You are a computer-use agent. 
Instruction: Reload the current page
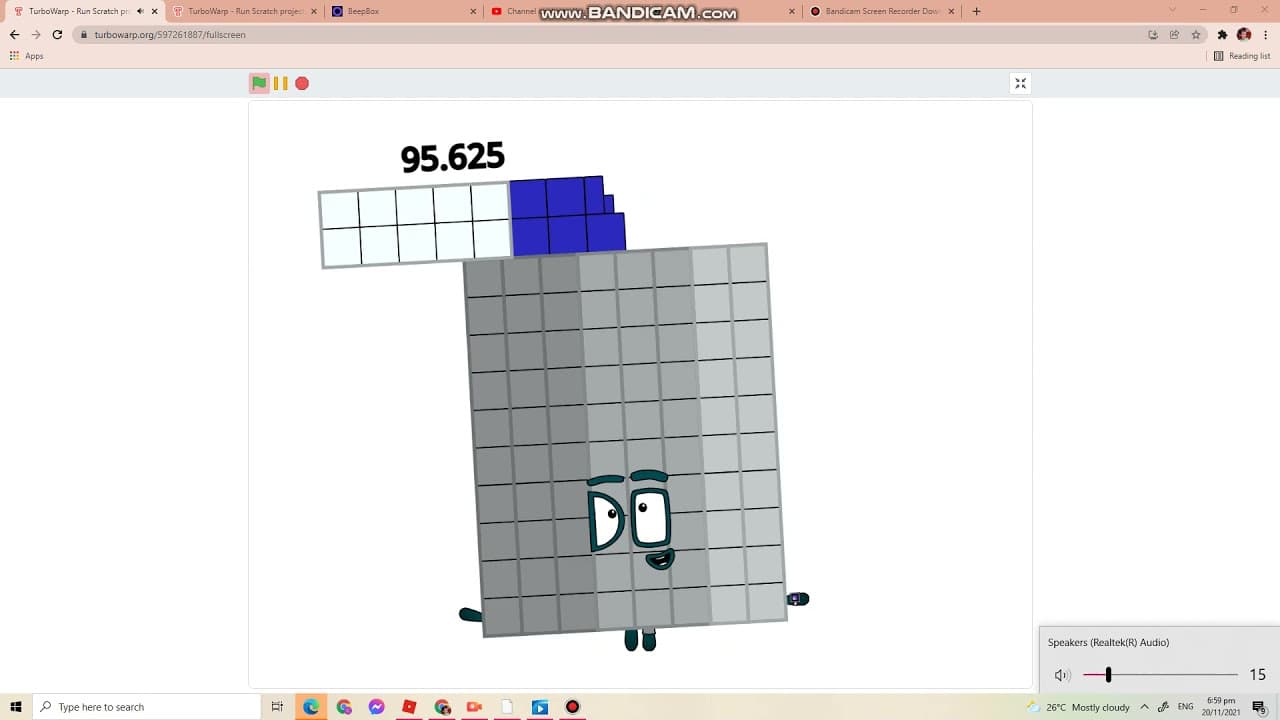(x=57, y=34)
